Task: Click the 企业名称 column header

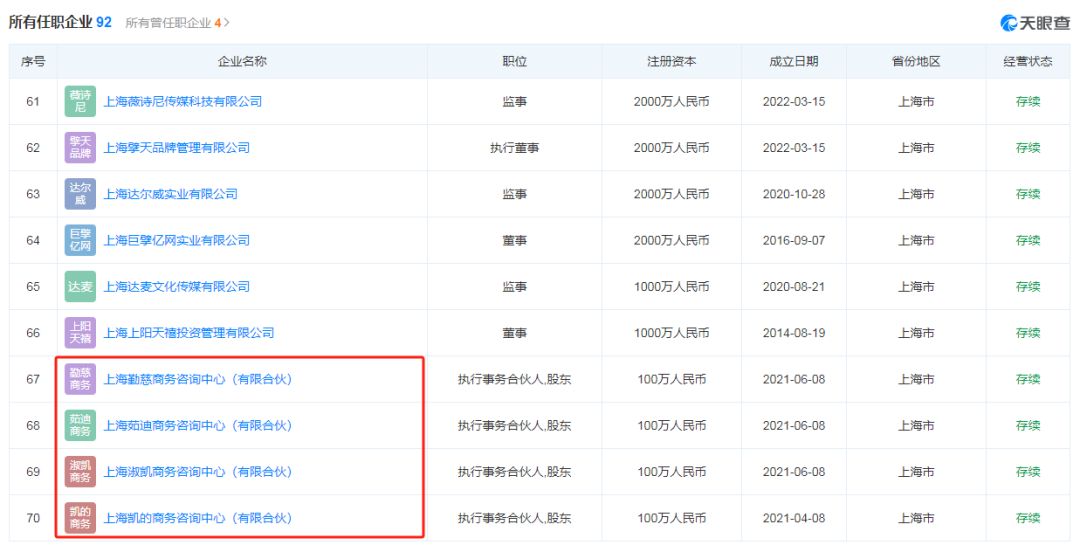Action: point(242,61)
